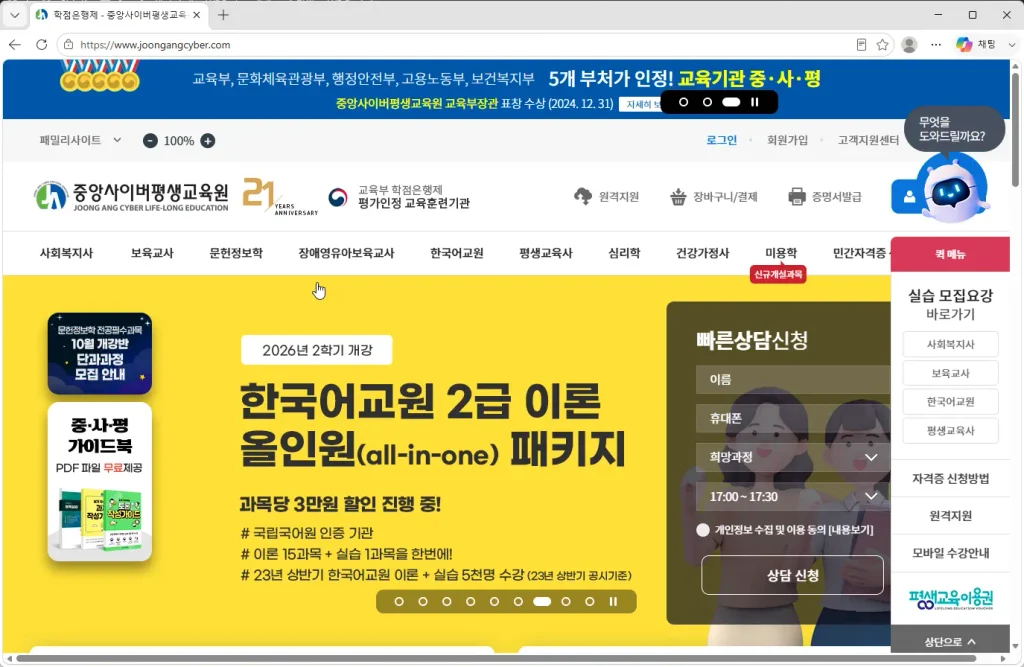Click the 자세히 보기 top banner button
This screenshot has width=1024, height=667.
pos(640,105)
